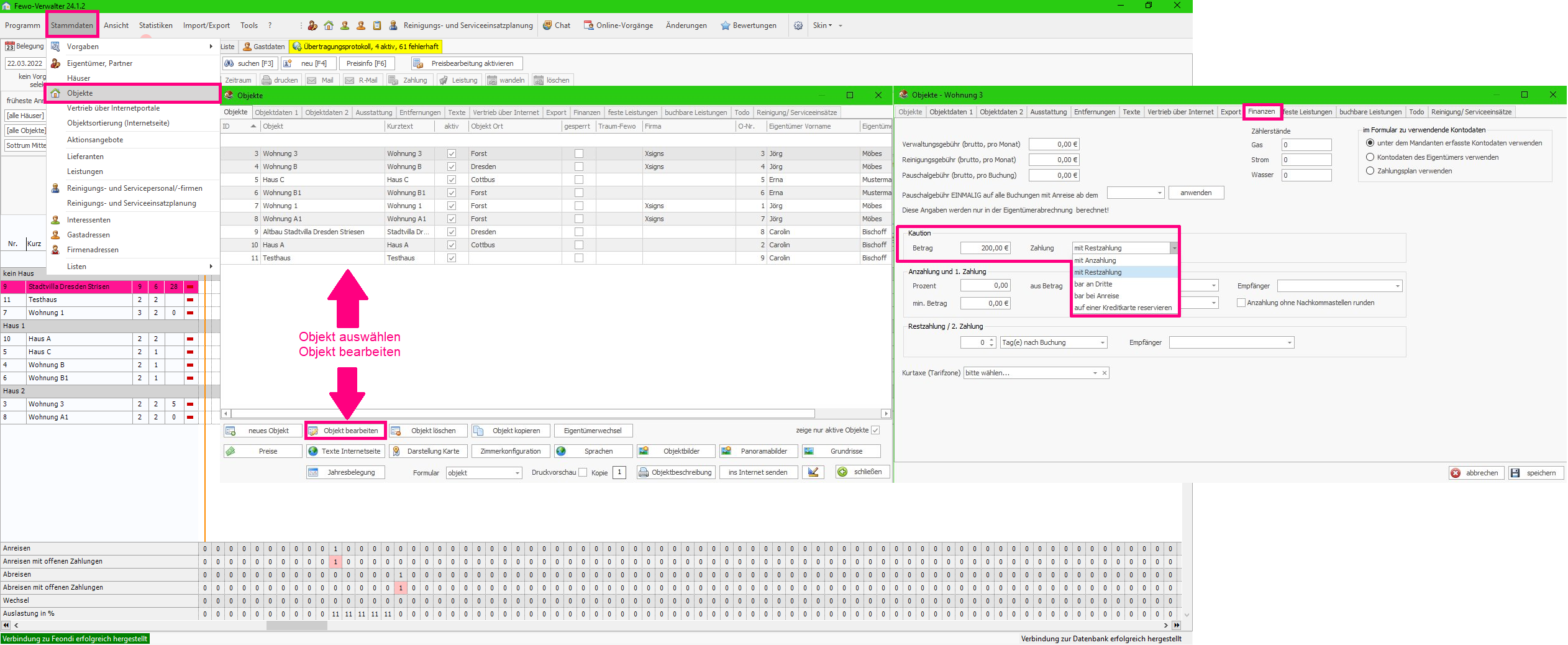The image size is (1568, 645).
Task: Click the neu [F4] button
Action: coord(309,63)
